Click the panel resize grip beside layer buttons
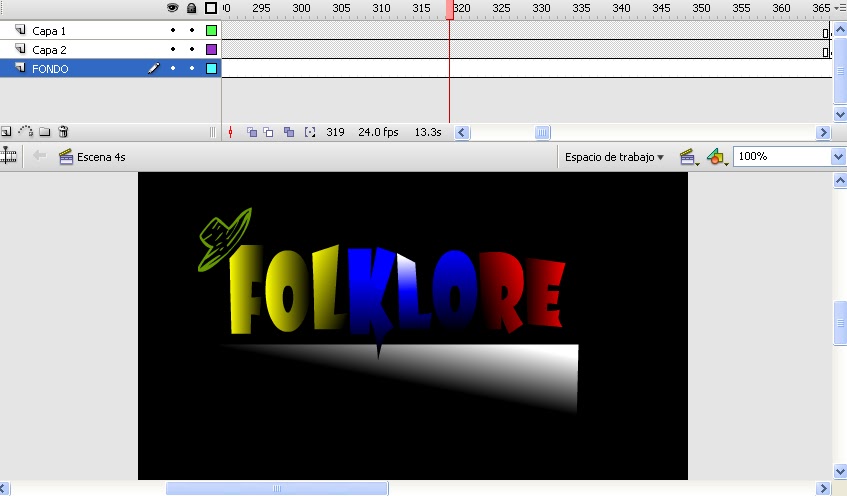Viewport: 847px width, 496px height. pos(212,132)
